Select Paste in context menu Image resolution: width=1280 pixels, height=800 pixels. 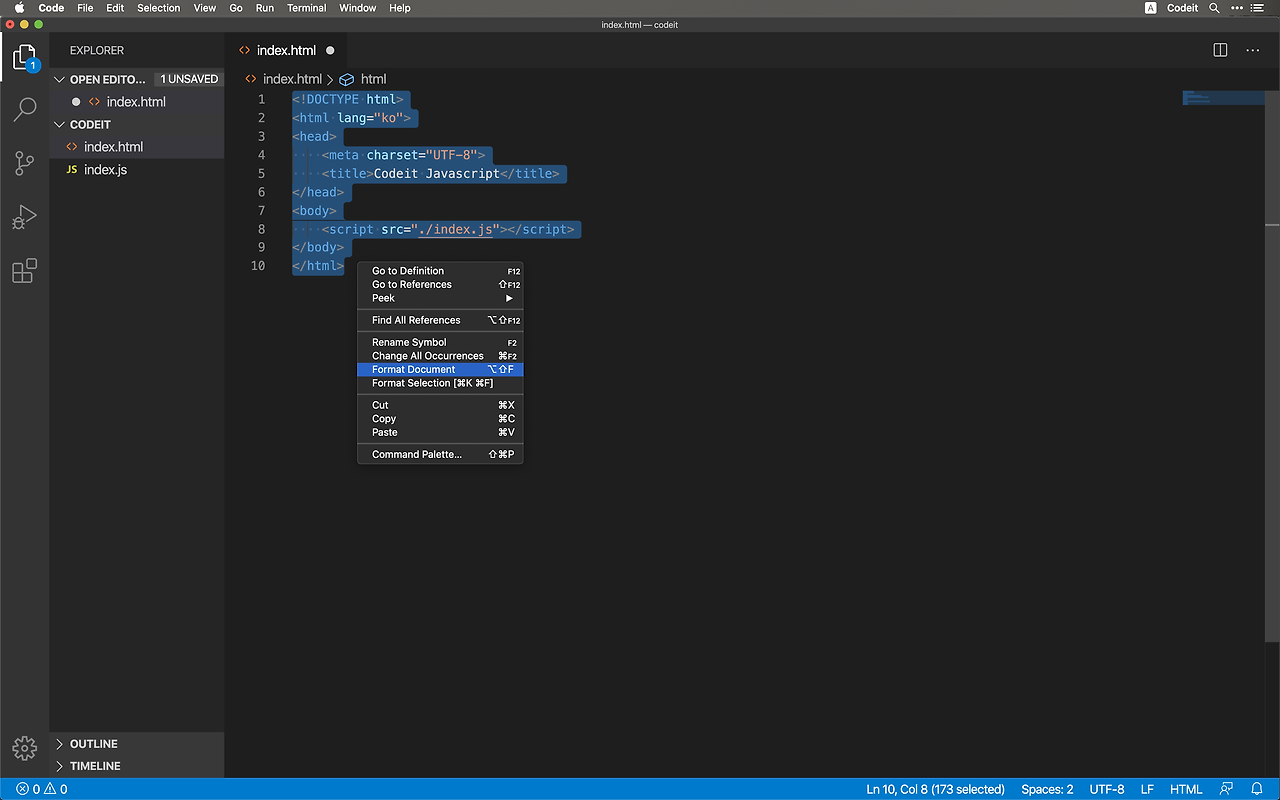(440, 432)
